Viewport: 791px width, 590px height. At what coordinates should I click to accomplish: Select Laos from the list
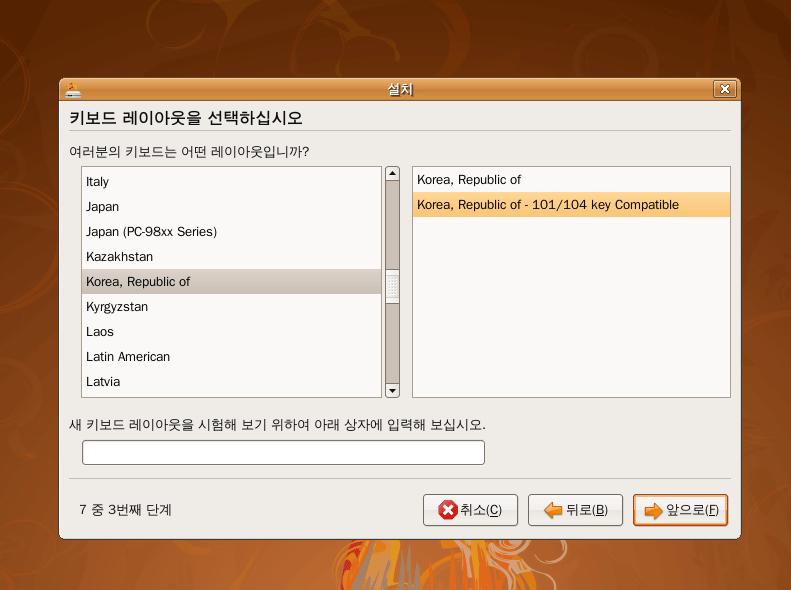click(x=231, y=332)
